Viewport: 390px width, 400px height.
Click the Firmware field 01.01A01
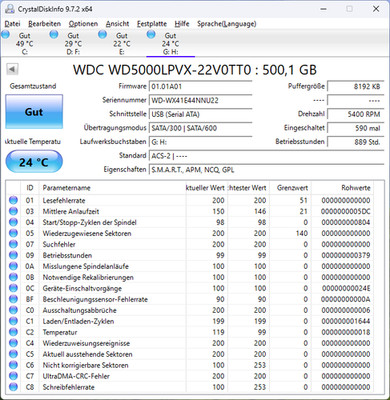point(200,87)
